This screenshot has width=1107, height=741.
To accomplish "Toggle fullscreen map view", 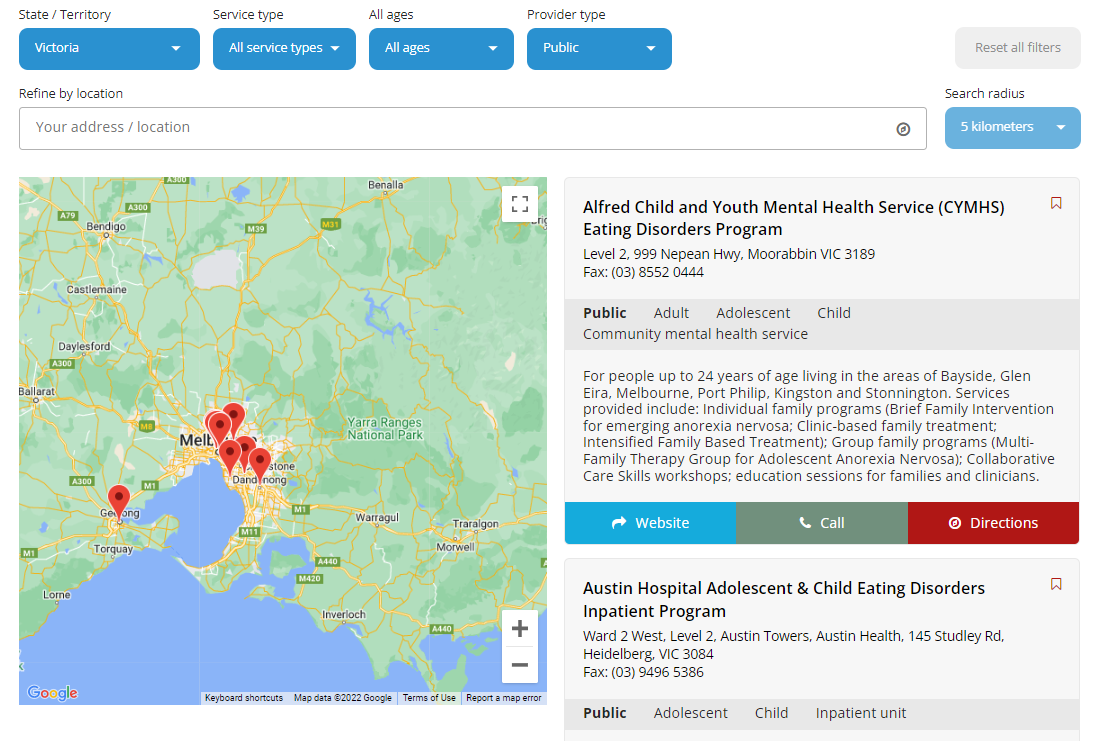I will coord(520,204).
